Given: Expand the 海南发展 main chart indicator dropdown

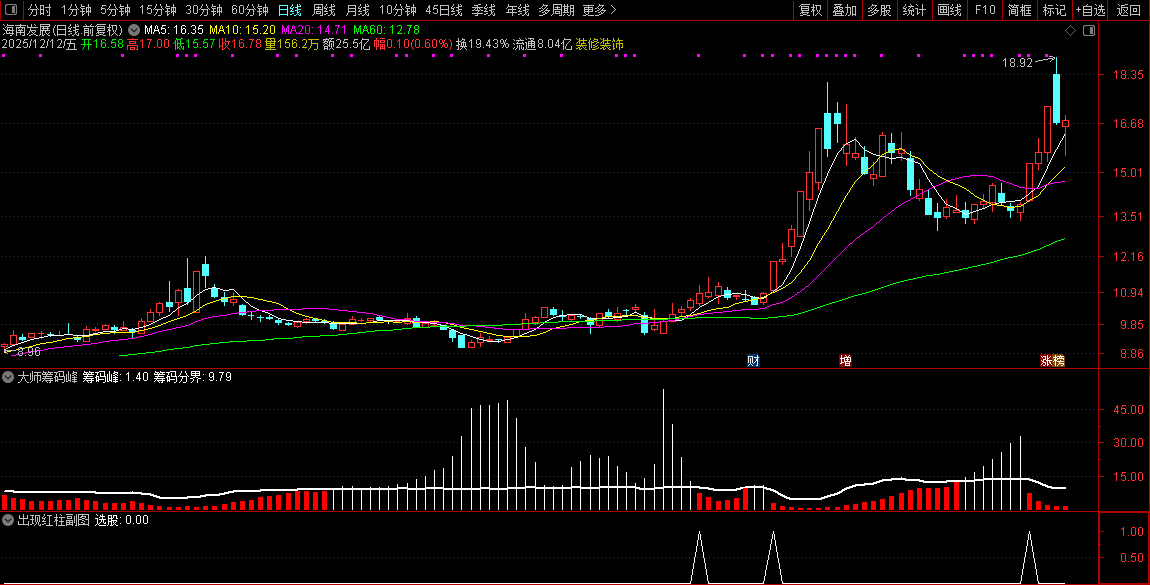Looking at the screenshot, I should point(134,31).
